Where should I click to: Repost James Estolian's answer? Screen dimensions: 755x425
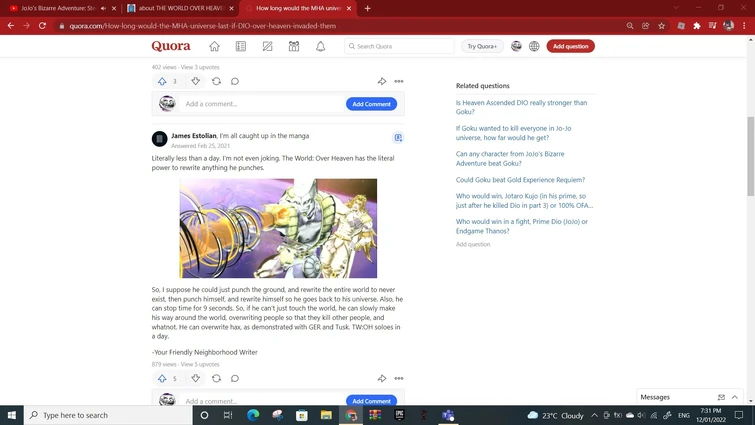click(216, 378)
